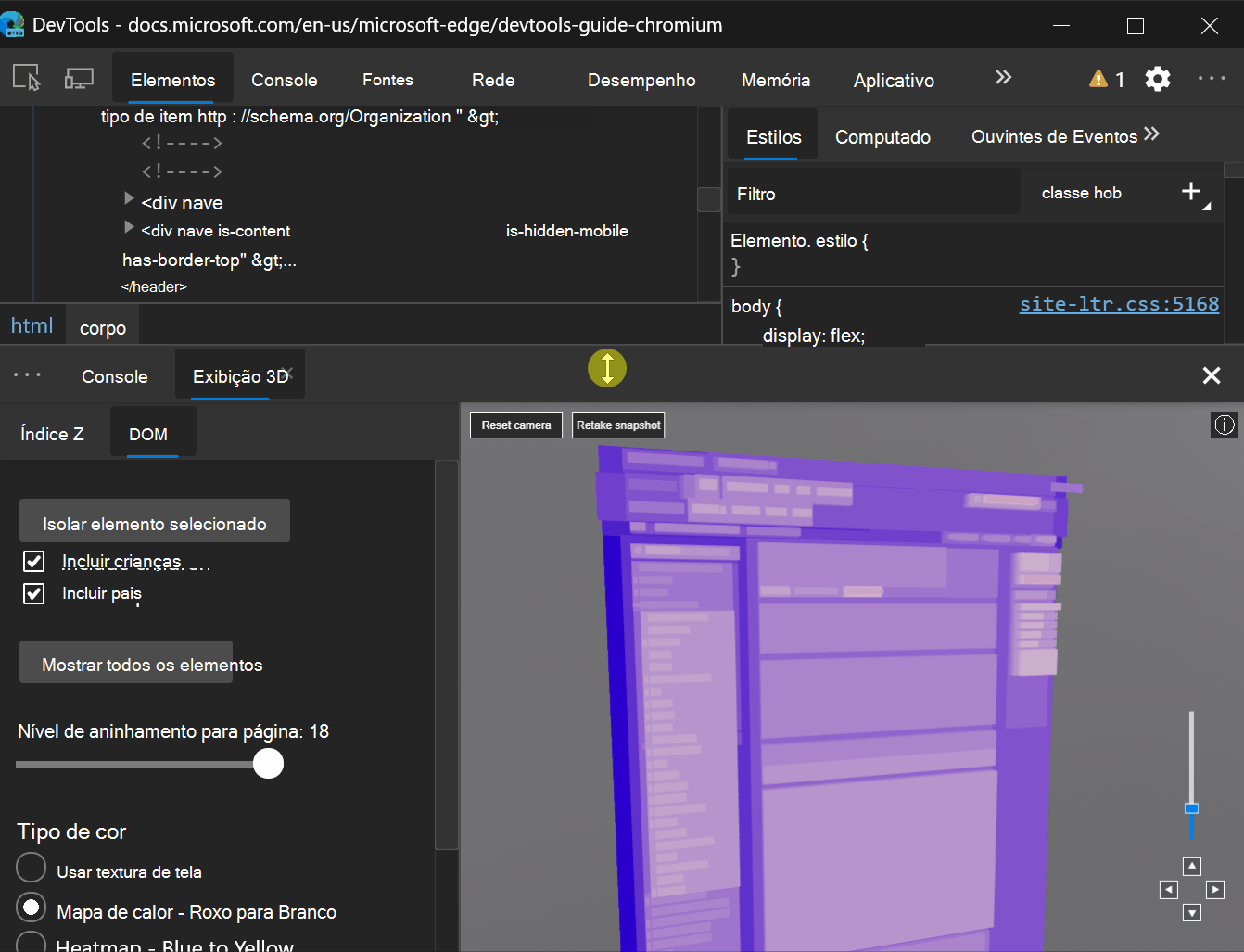Open the Aplicativo tab
Image resolution: width=1244 pixels, height=952 pixels.
click(x=894, y=80)
